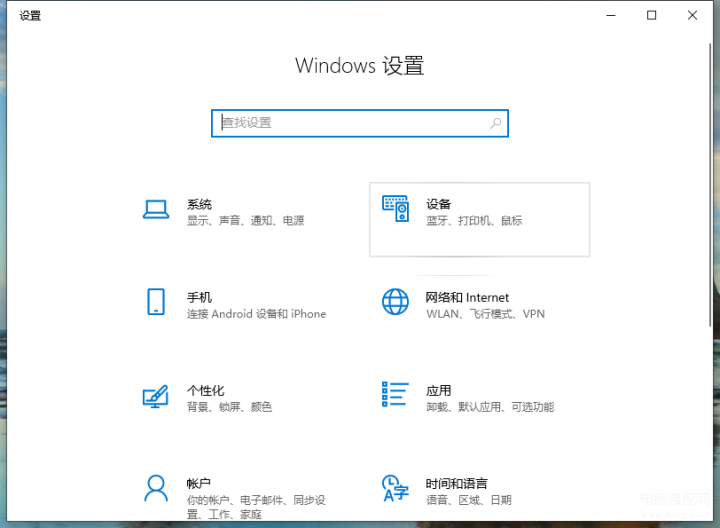Click the text 连接 Android 设备和 iPhone

[x=256, y=314]
